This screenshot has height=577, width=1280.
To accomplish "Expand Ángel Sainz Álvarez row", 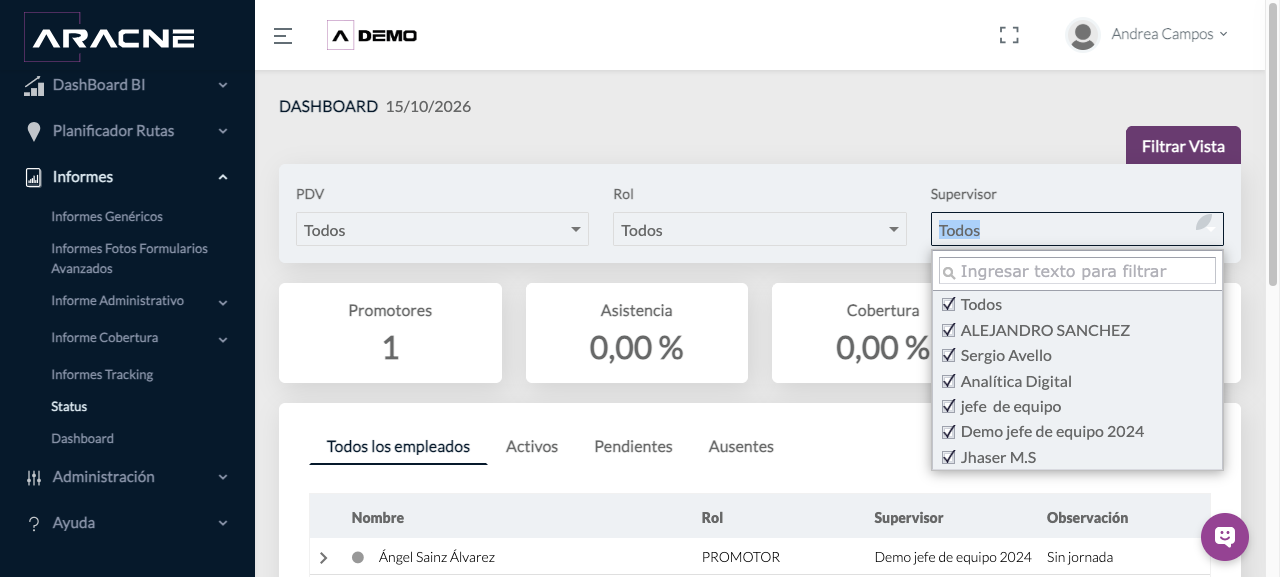I will pyautogui.click(x=323, y=558).
